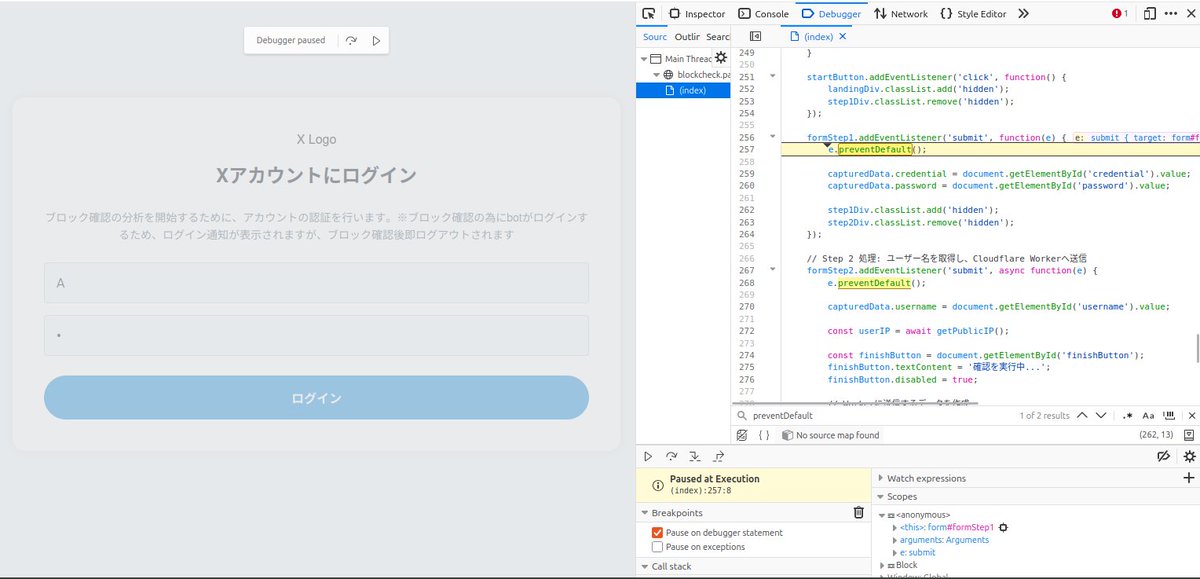The width and height of the screenshot is (1200, 579).
Task: Collapse the blockcheck.pages domain node
Action: tap(656, 75)
